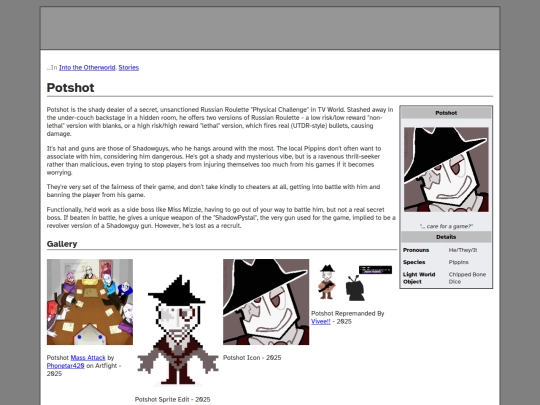This screenshot has height=405, width=540.
Task: Click the Gallery section heading
Action: click(62, 244)
